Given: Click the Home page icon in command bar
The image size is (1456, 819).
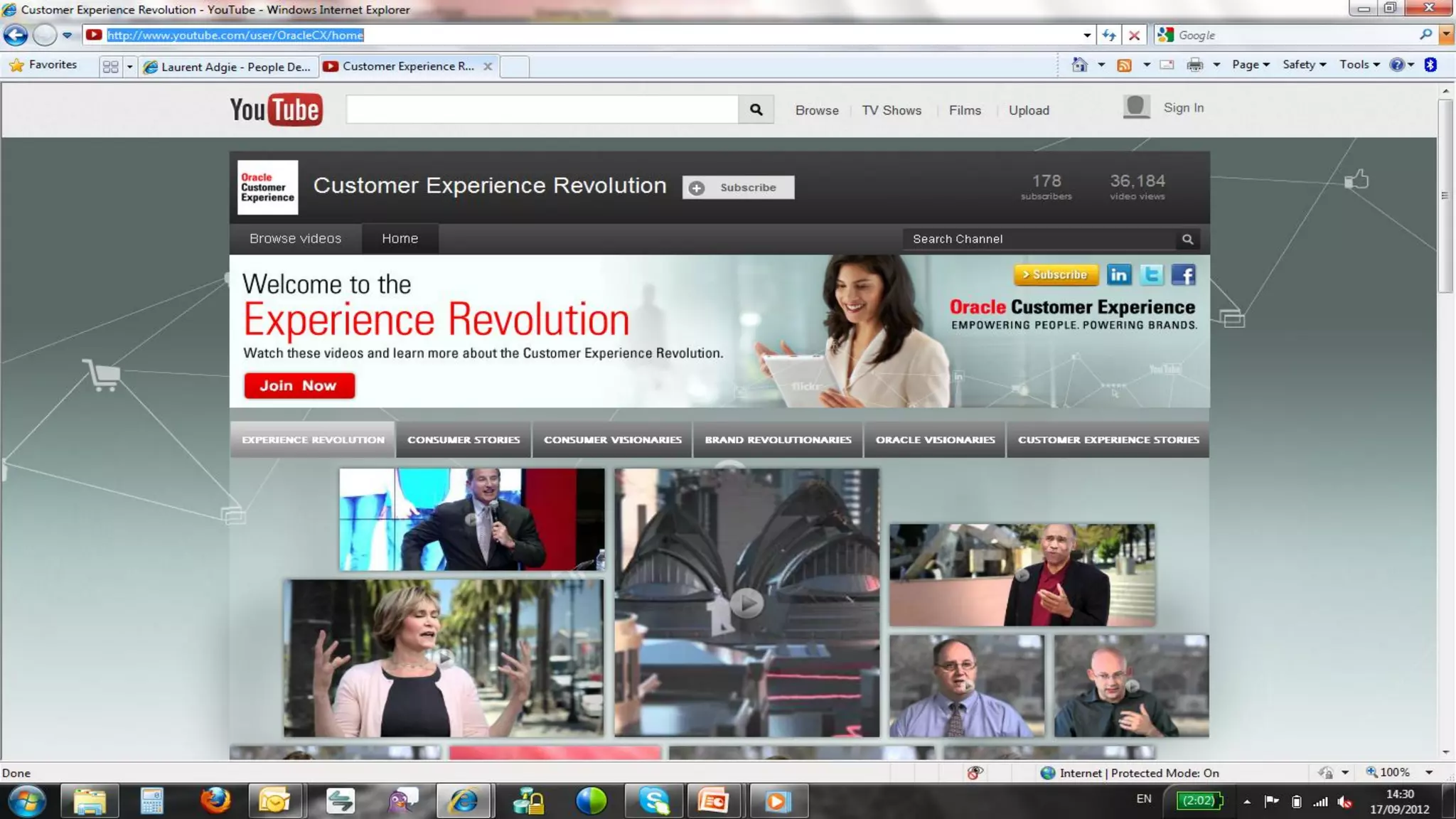Looking at the screenshot, I should tap(1079, 65).
